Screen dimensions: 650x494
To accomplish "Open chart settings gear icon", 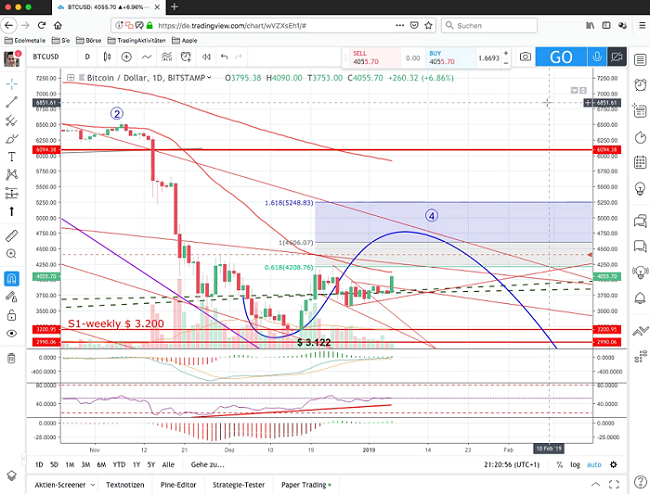I will [x=614, y=465].
